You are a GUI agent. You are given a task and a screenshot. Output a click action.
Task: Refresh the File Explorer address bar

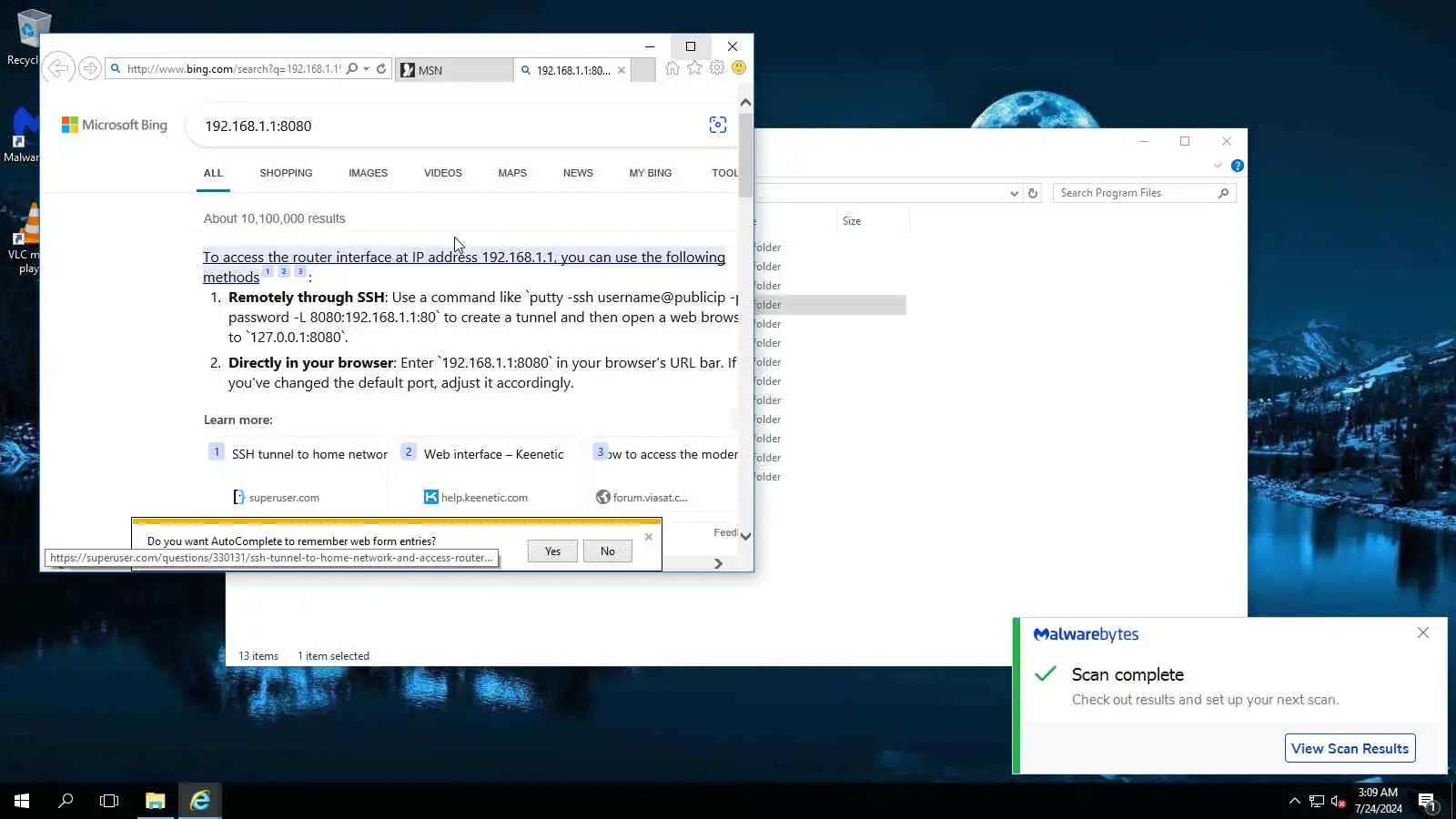tap(1033, 193)
